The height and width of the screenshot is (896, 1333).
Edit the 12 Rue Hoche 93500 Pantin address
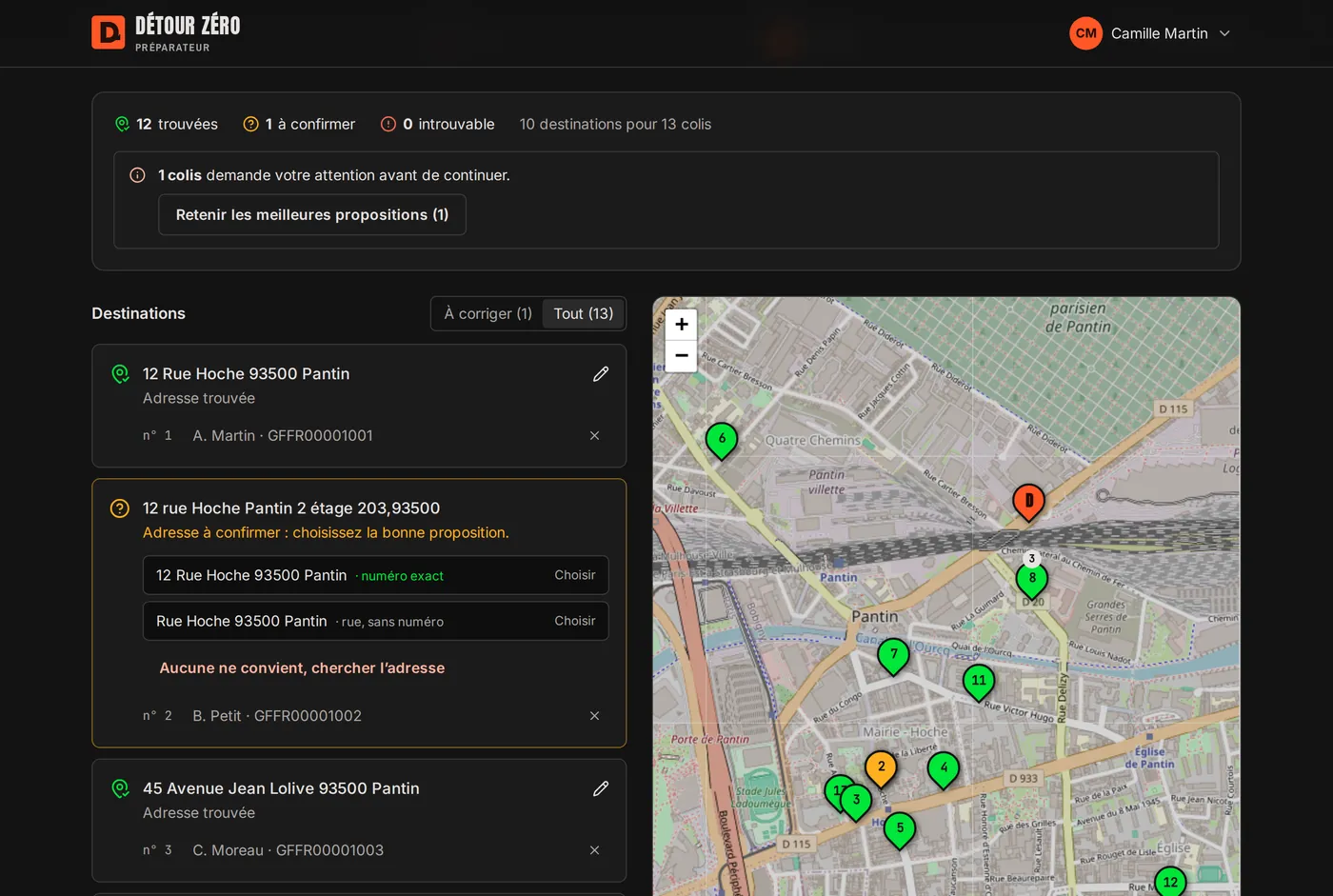pos(601,374)
